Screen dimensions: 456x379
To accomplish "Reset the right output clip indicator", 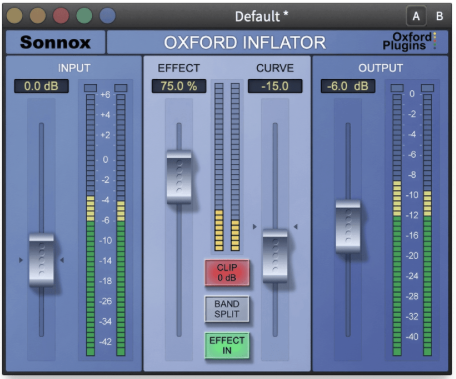I will coord(427,88).
